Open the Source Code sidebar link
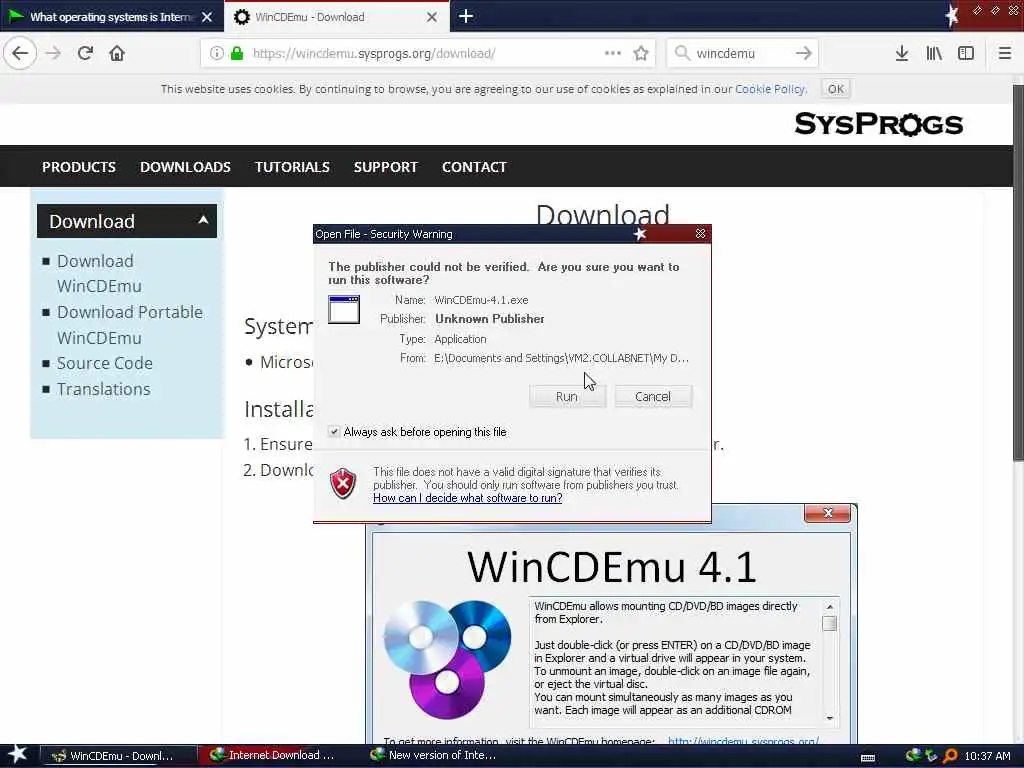 (104, 362)
